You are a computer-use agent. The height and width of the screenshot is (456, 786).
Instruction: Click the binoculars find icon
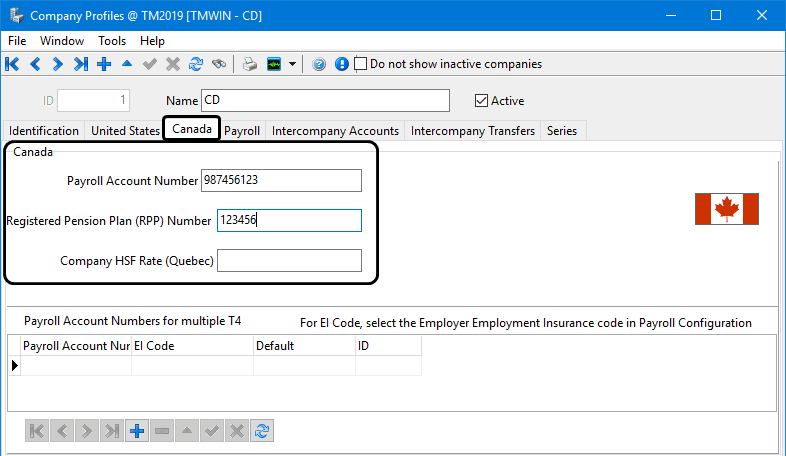click(x=219, y=64)
